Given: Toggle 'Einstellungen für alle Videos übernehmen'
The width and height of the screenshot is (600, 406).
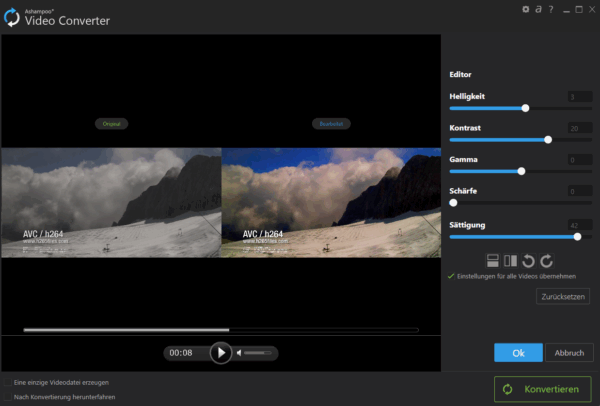Looking at the screenshot, I should tap(451, 275).
